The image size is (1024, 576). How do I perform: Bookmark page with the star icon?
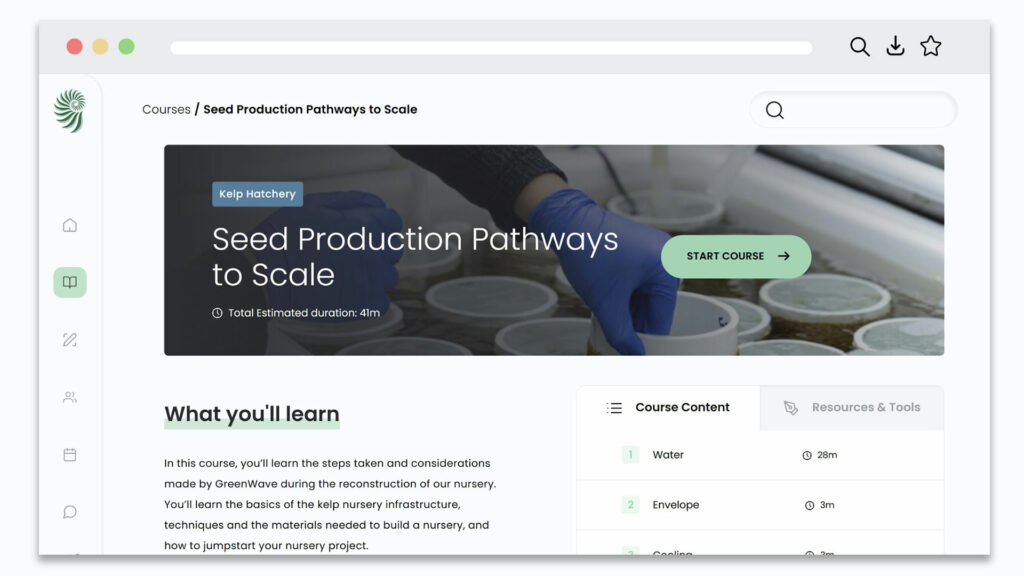[x=931, y=46]
